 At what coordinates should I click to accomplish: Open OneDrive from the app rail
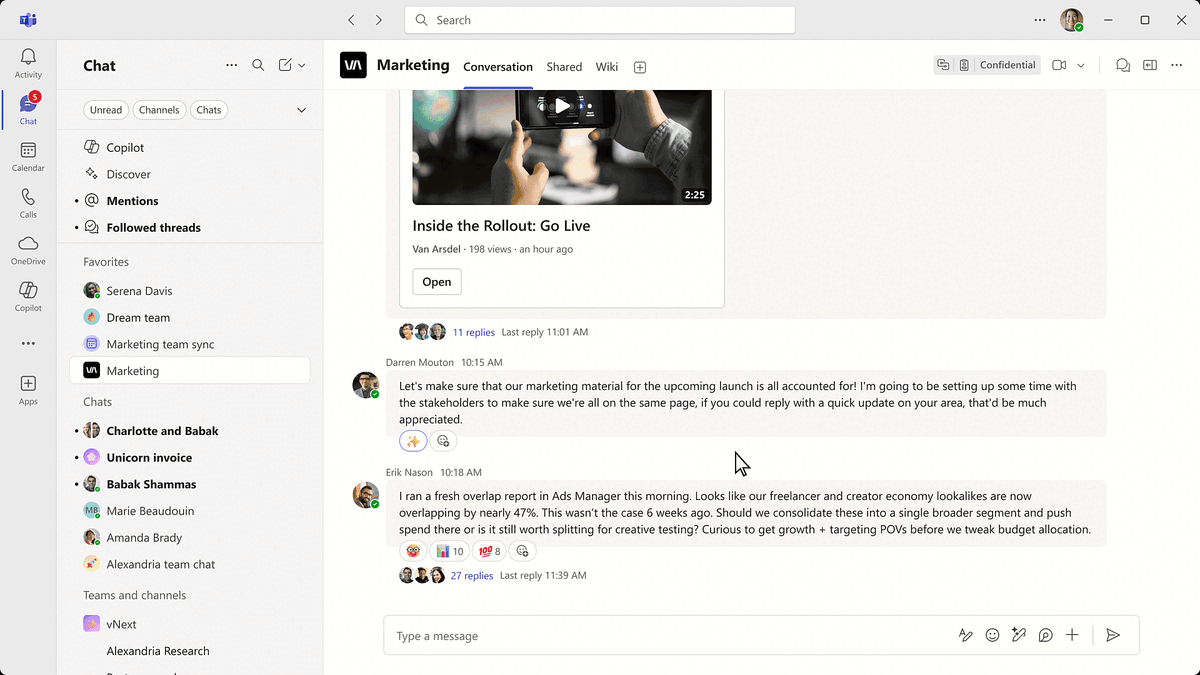27,250
